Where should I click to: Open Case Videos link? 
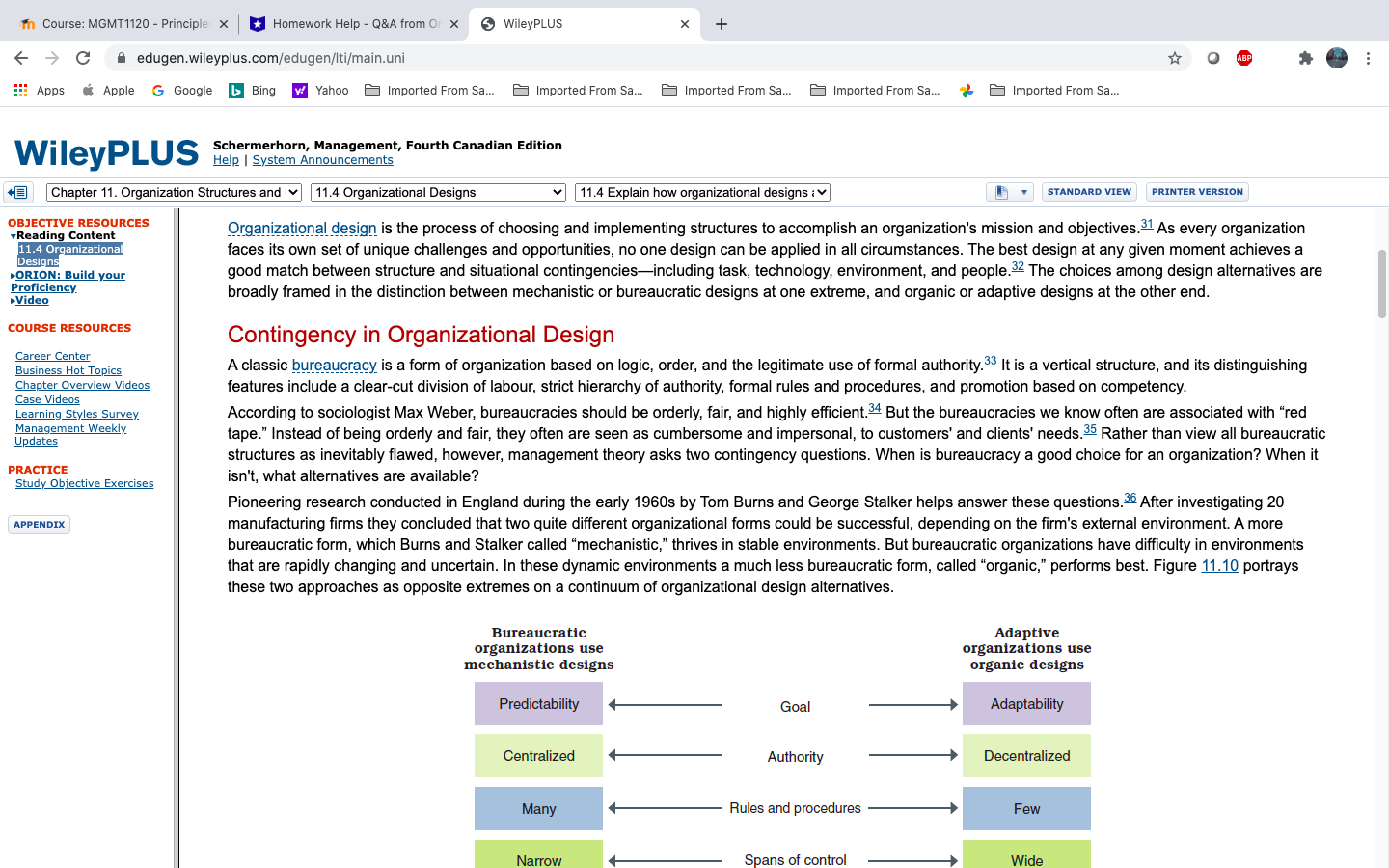(47, 399)
